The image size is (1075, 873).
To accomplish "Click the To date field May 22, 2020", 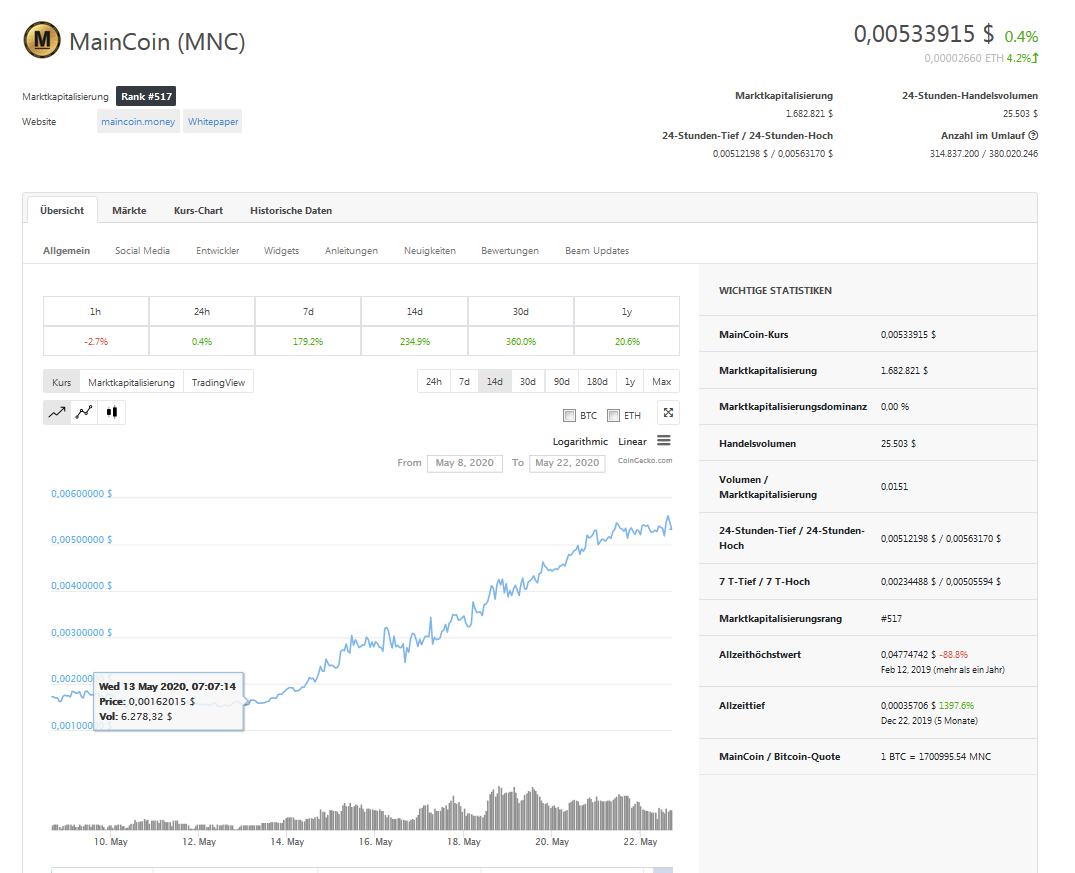I will [567, 463].
